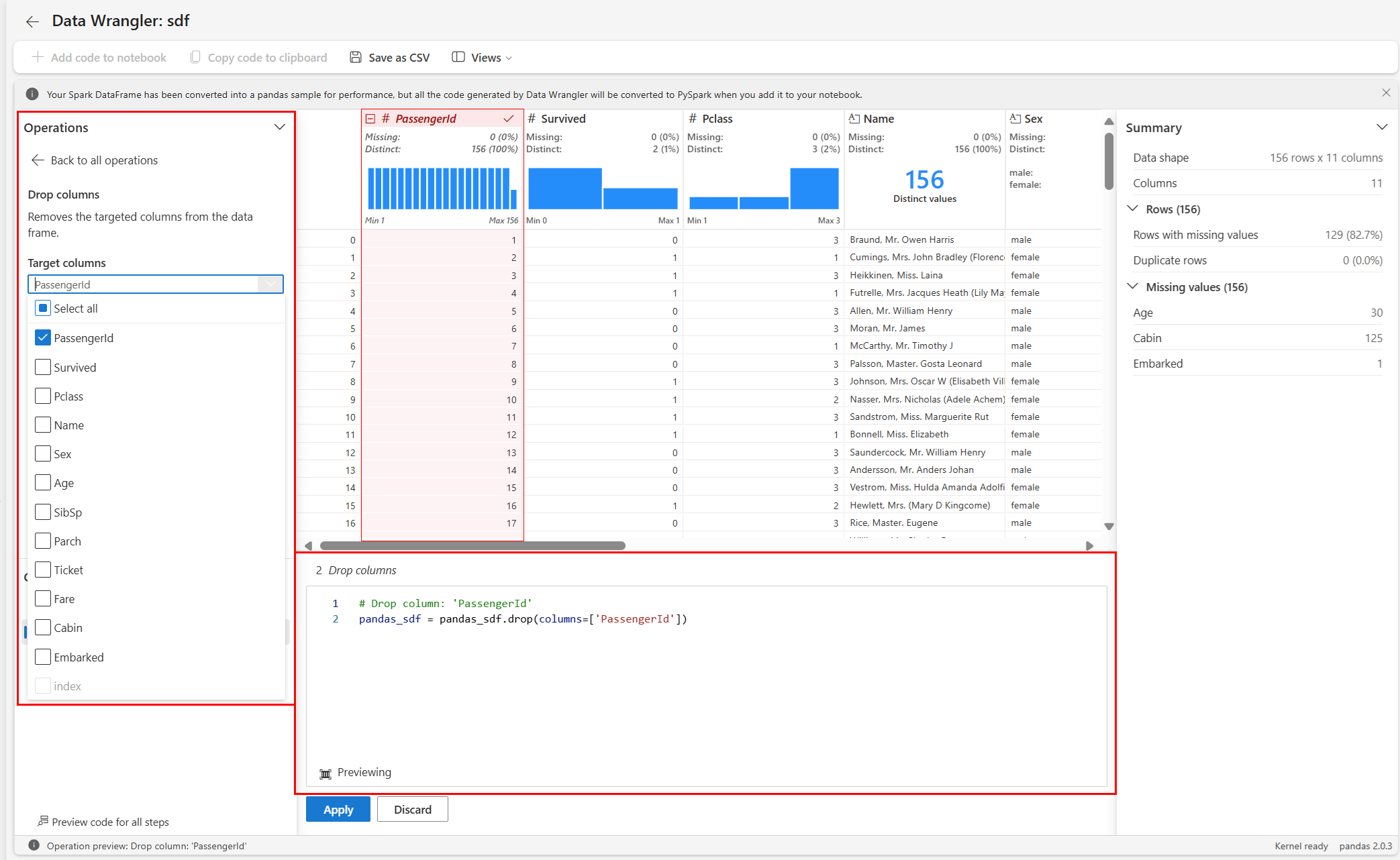This screenshot has height=860, width=1400.
Task: Collapse the Rows (156) section
Action: [1133, 209]
